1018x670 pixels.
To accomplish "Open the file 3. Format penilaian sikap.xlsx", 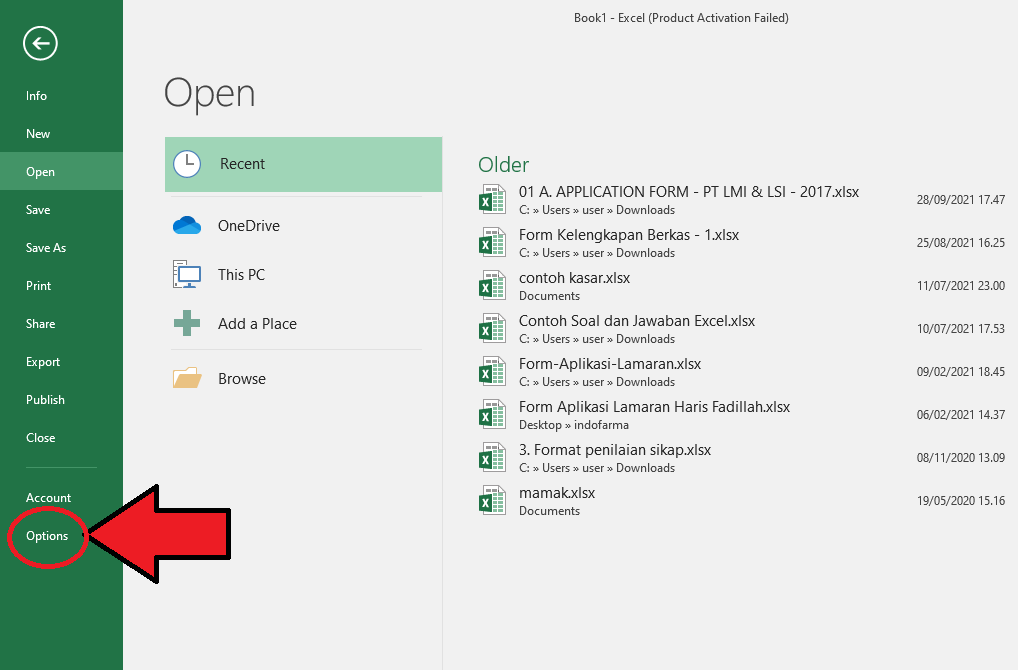I will [614, 449].
